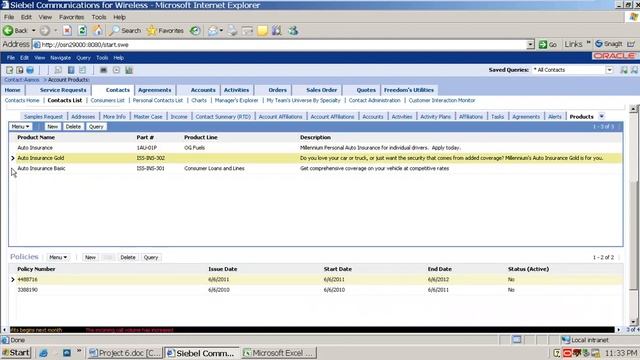Screen dimensions: 640x360
Task: Switch to the Sales Order screen tab
Action: pyautogui.click(x=322, y=90)
